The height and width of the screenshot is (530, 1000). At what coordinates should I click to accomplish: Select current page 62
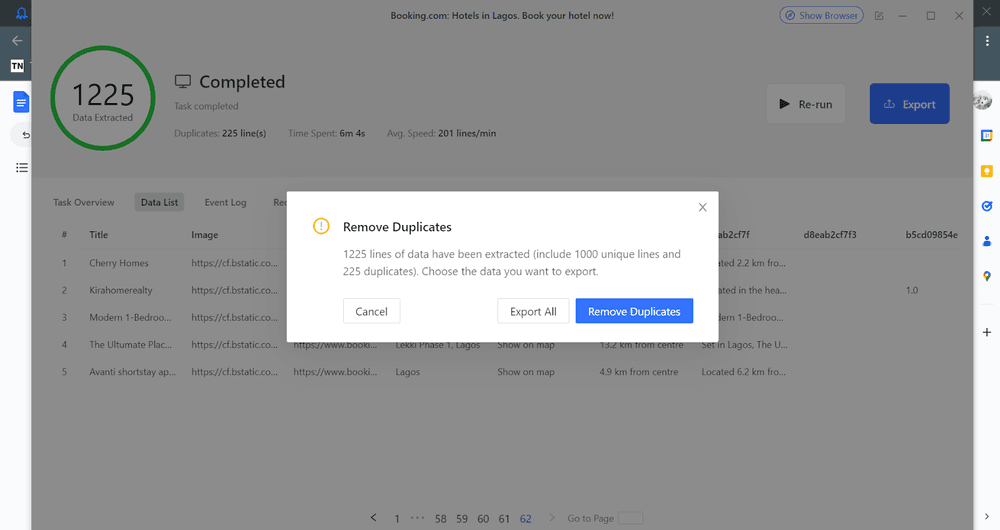[526, 519]
